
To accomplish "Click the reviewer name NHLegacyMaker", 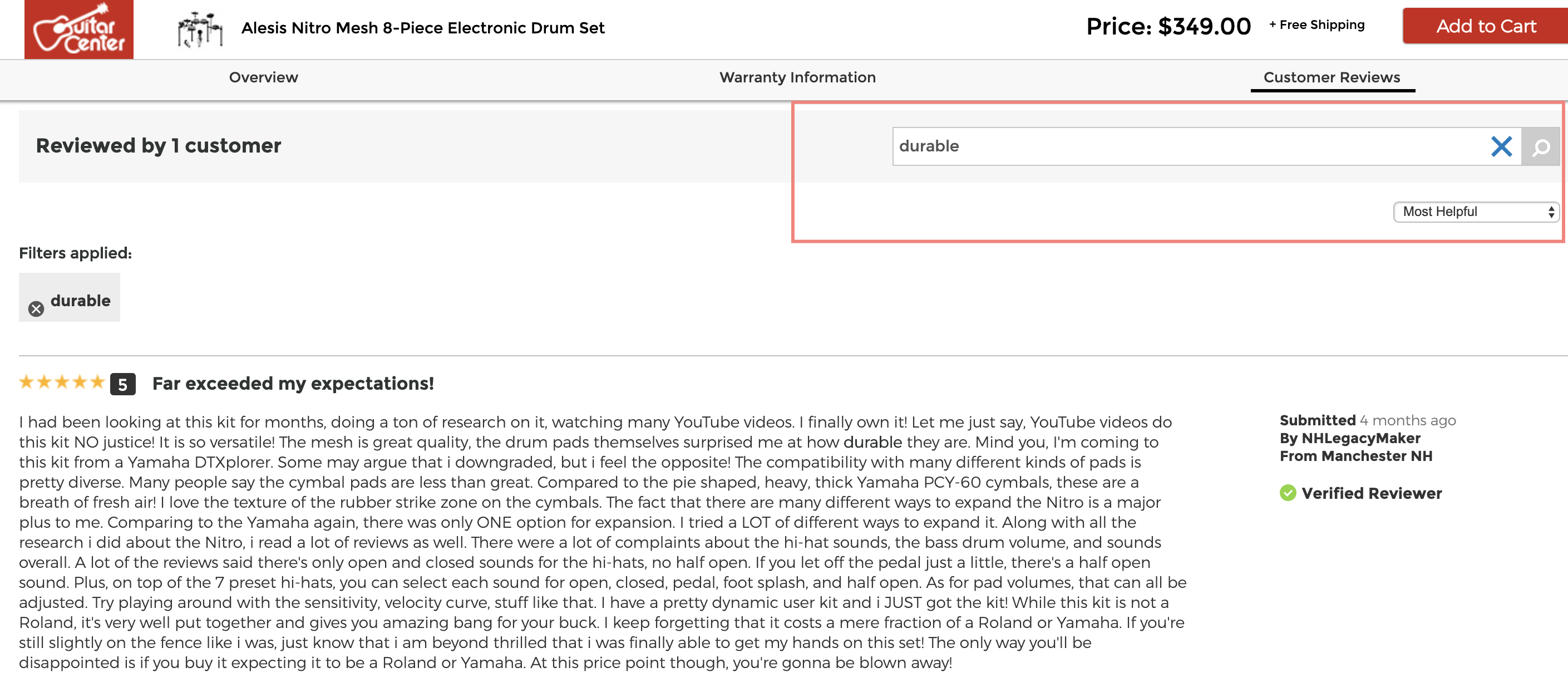I will (1361, 439).
